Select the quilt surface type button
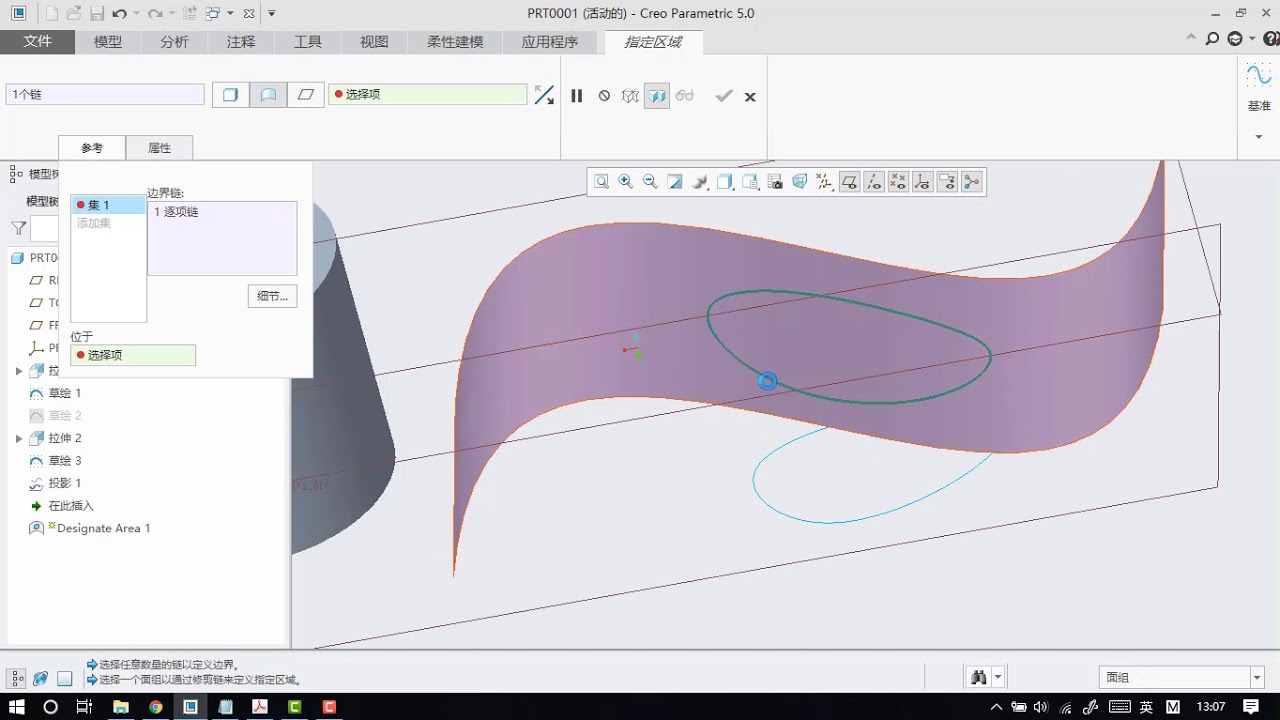Screen dimensions: 1280x720 (268, 94)
